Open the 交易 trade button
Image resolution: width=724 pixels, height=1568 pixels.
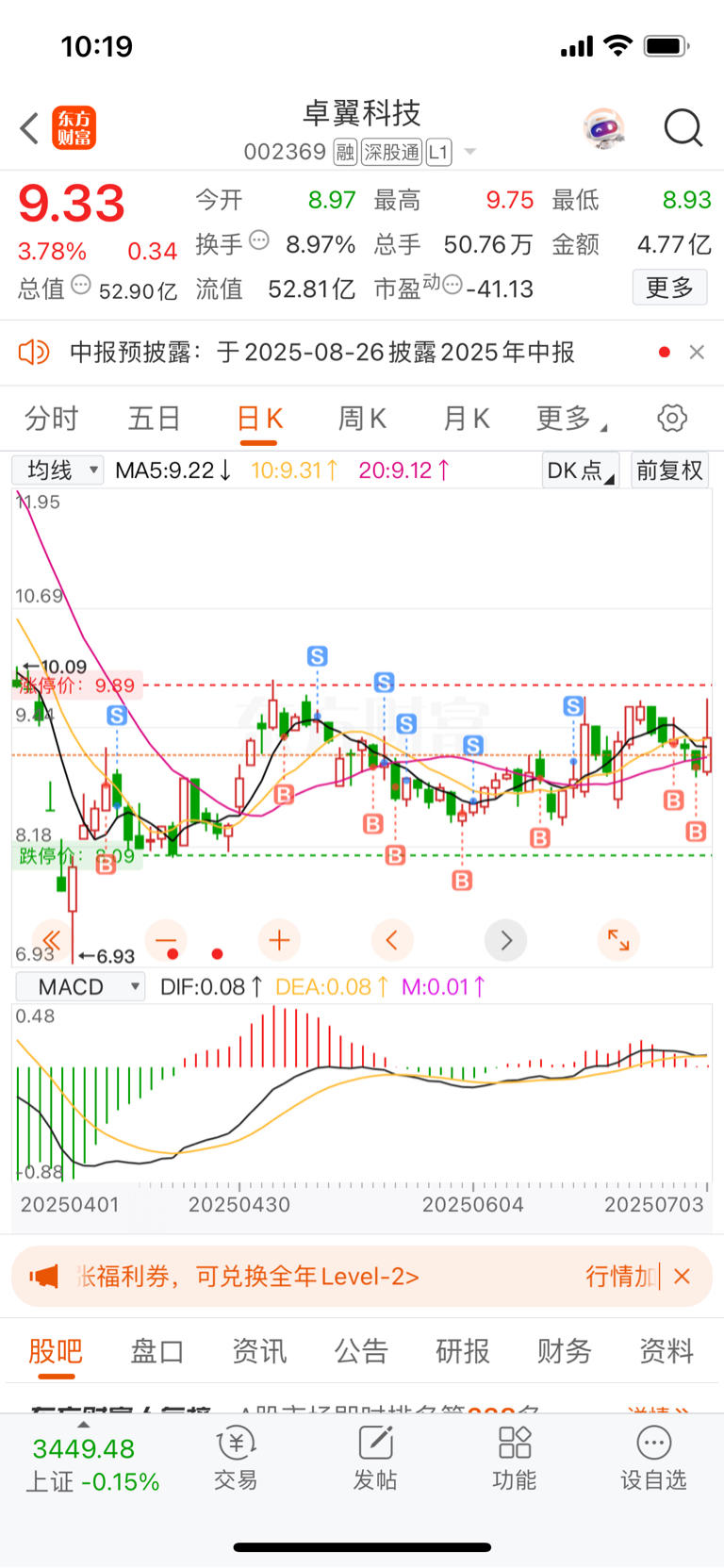coord(236,1460)
